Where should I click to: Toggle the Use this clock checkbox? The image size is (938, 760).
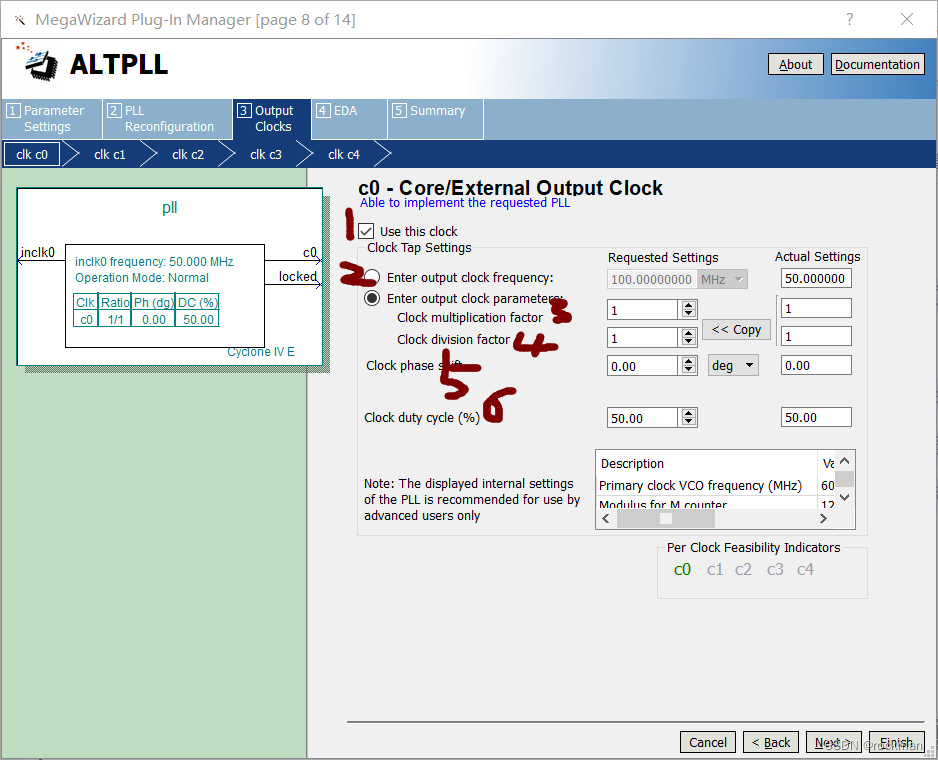366,231
